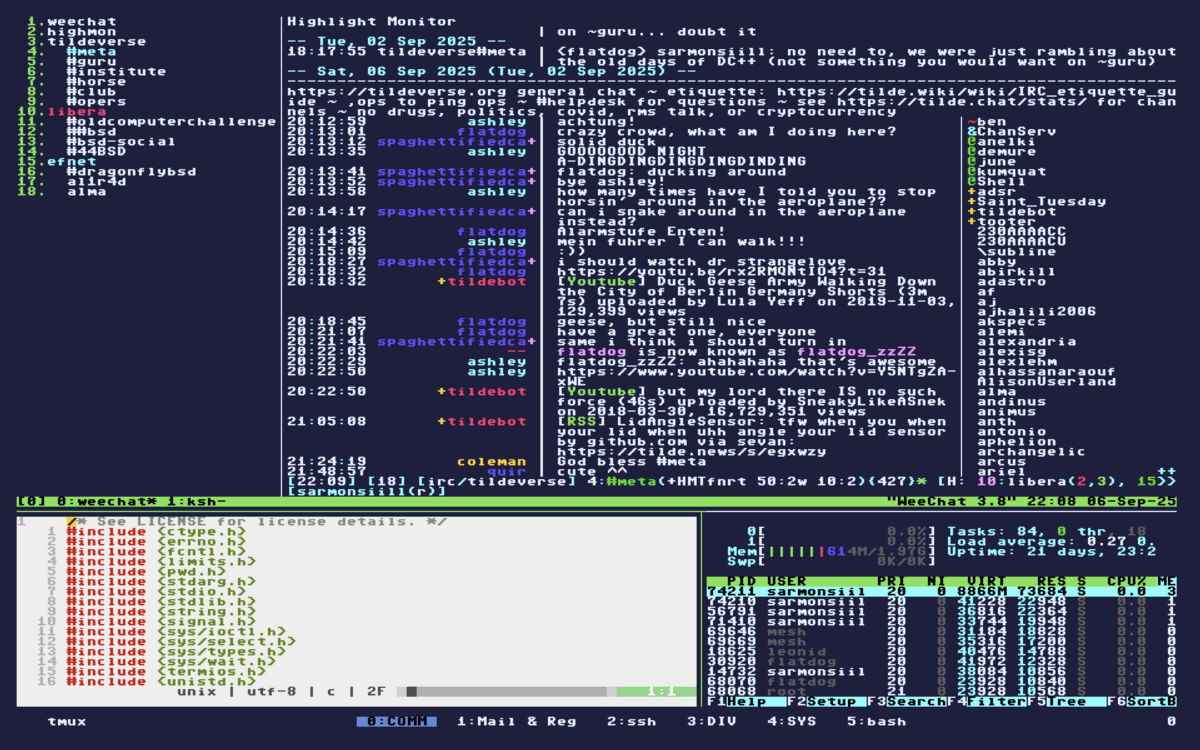The image size is (1200, 750).
Task: Switch to the 1:Mail & Reg tab
Action: point(516,721)
